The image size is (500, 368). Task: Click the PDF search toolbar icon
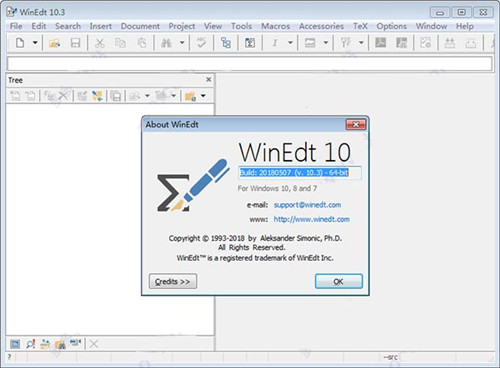(426, 43)
